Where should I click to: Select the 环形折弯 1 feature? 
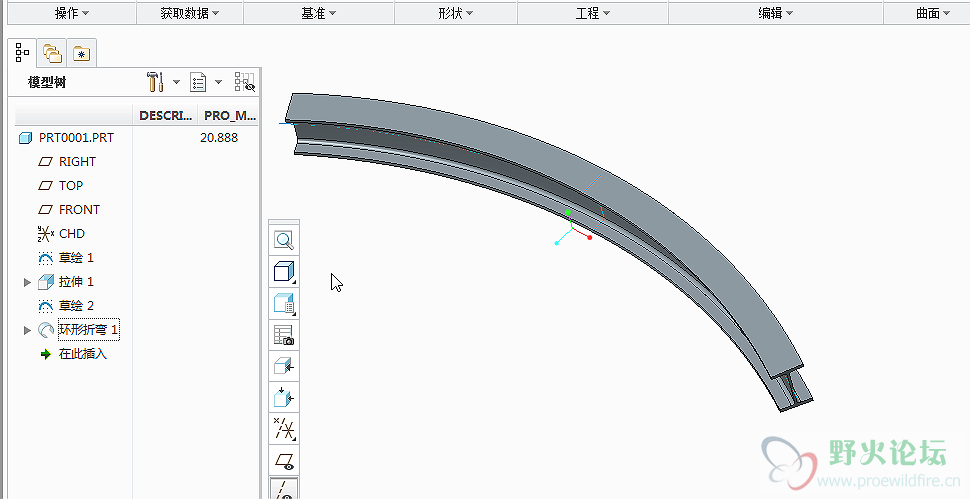[88, 330]
